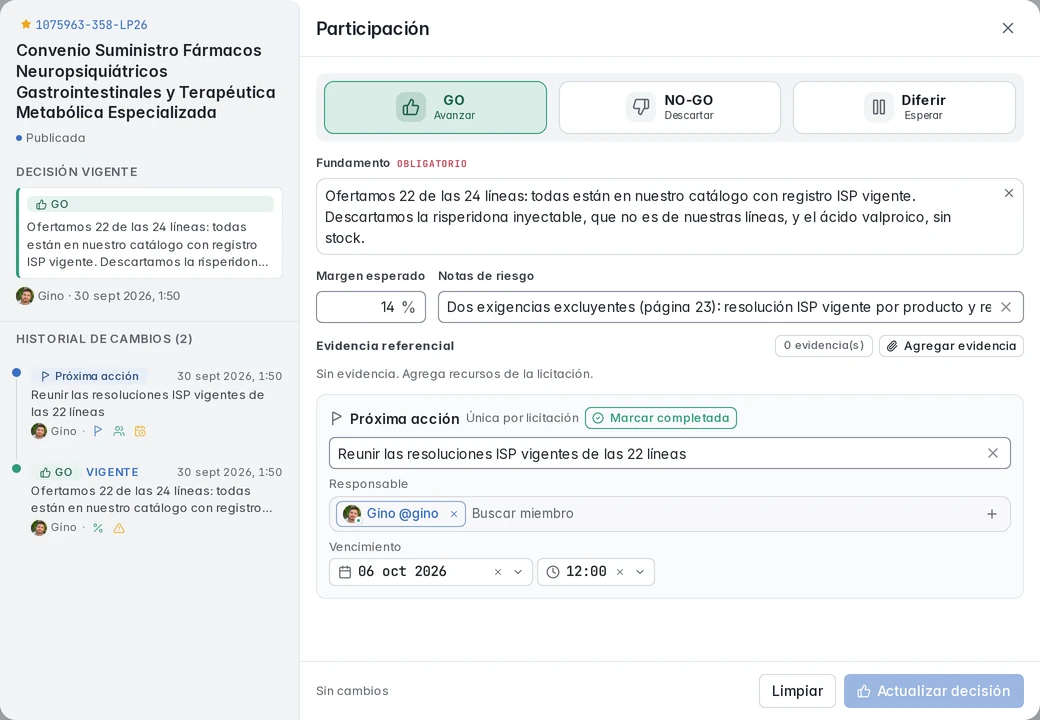Clear the 12:00 time value
The height and width of the screenshot is (720, 1040).
pos(619,571)
